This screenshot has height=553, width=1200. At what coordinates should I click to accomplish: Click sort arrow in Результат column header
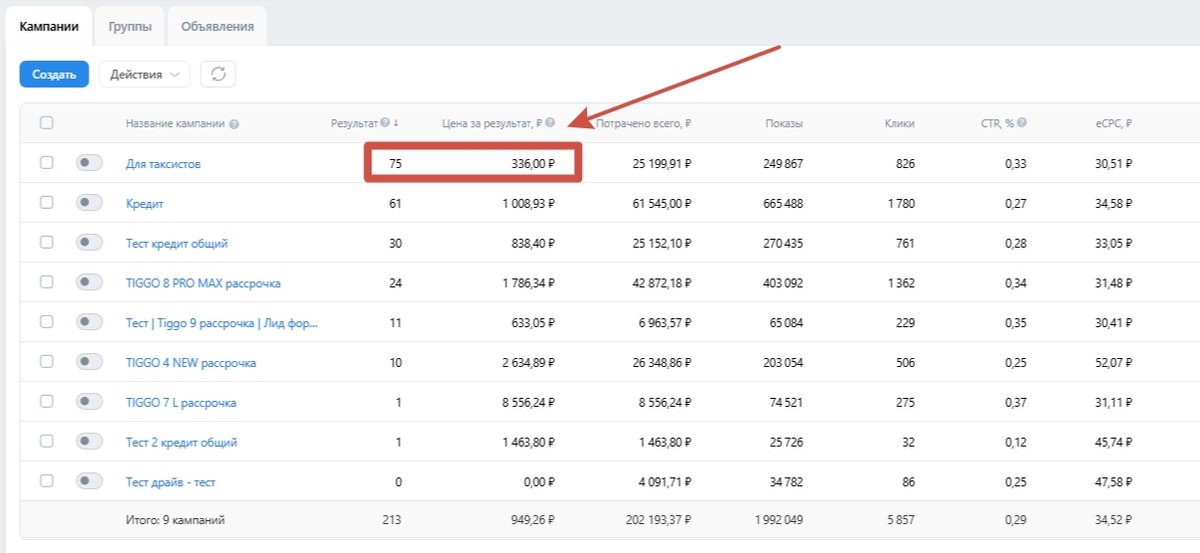pyautogui.click(x=396, y=123)
